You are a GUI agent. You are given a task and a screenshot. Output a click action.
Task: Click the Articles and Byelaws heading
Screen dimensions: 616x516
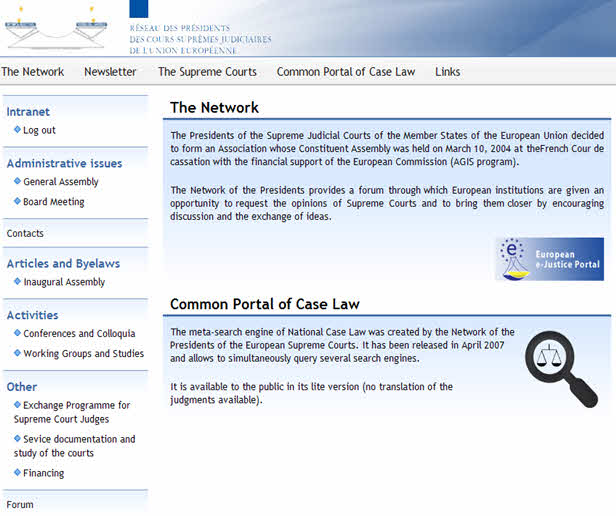pyautogui.click(x=63, y=263)
